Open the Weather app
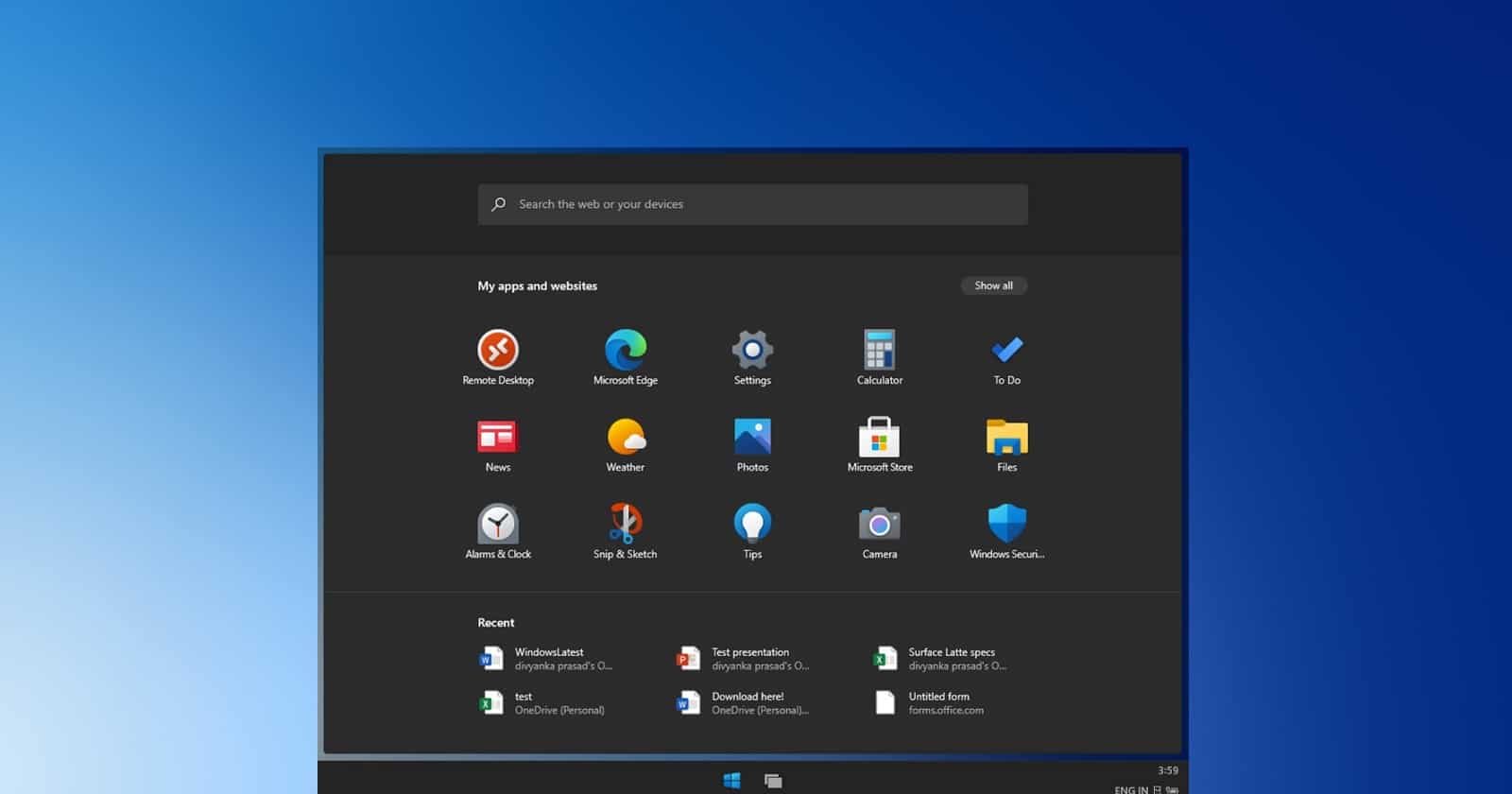Screen dimensions: 1512x794 [x=626, y=445]
